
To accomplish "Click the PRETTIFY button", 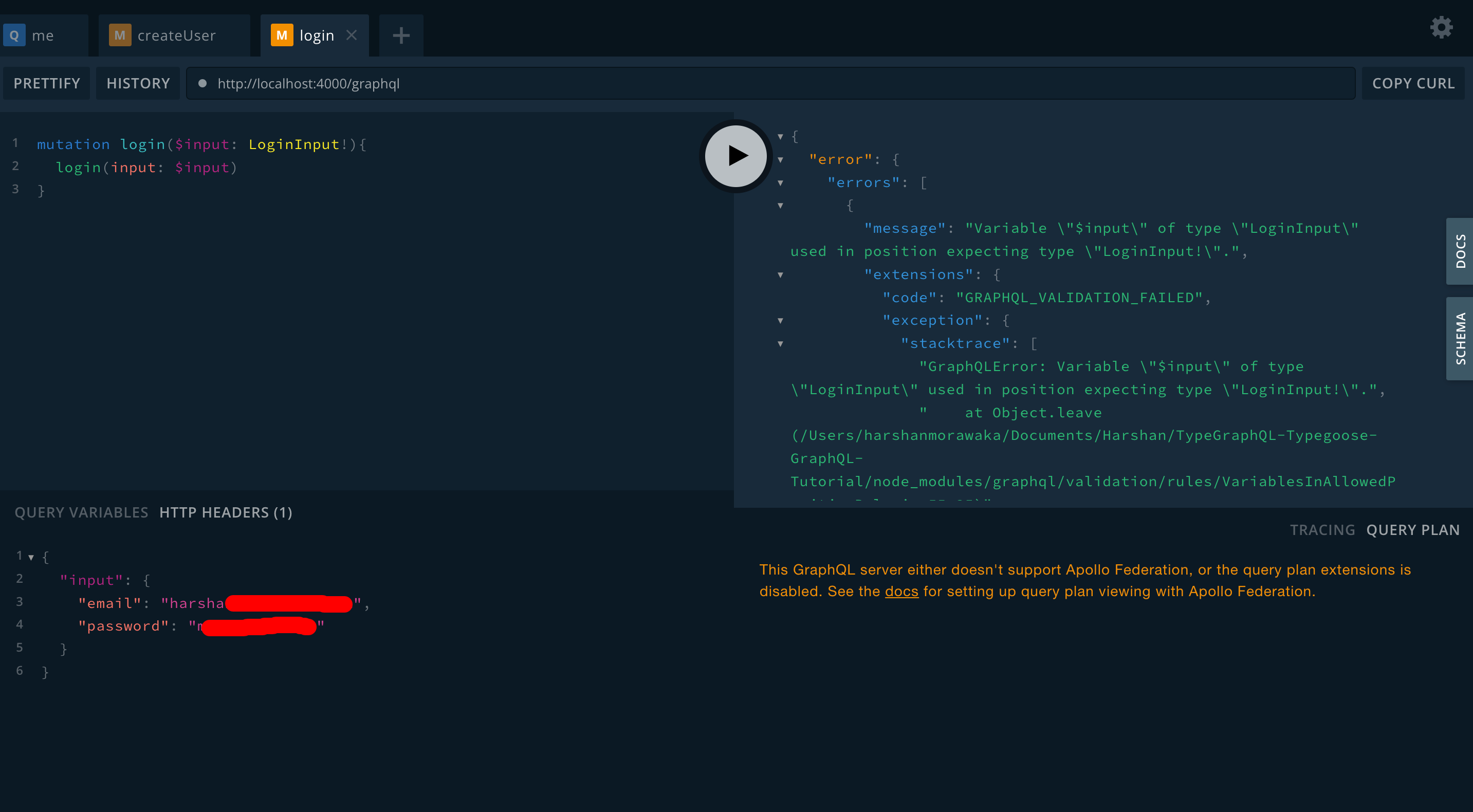I will 47,83.
